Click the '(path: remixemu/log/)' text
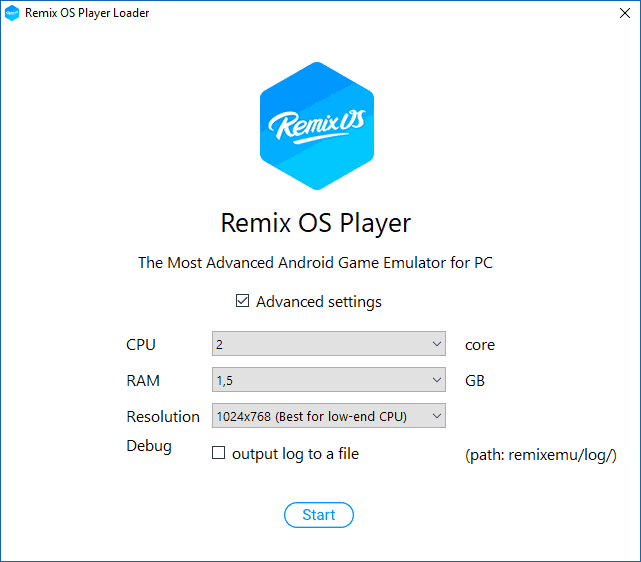 [x=541, y=455]
